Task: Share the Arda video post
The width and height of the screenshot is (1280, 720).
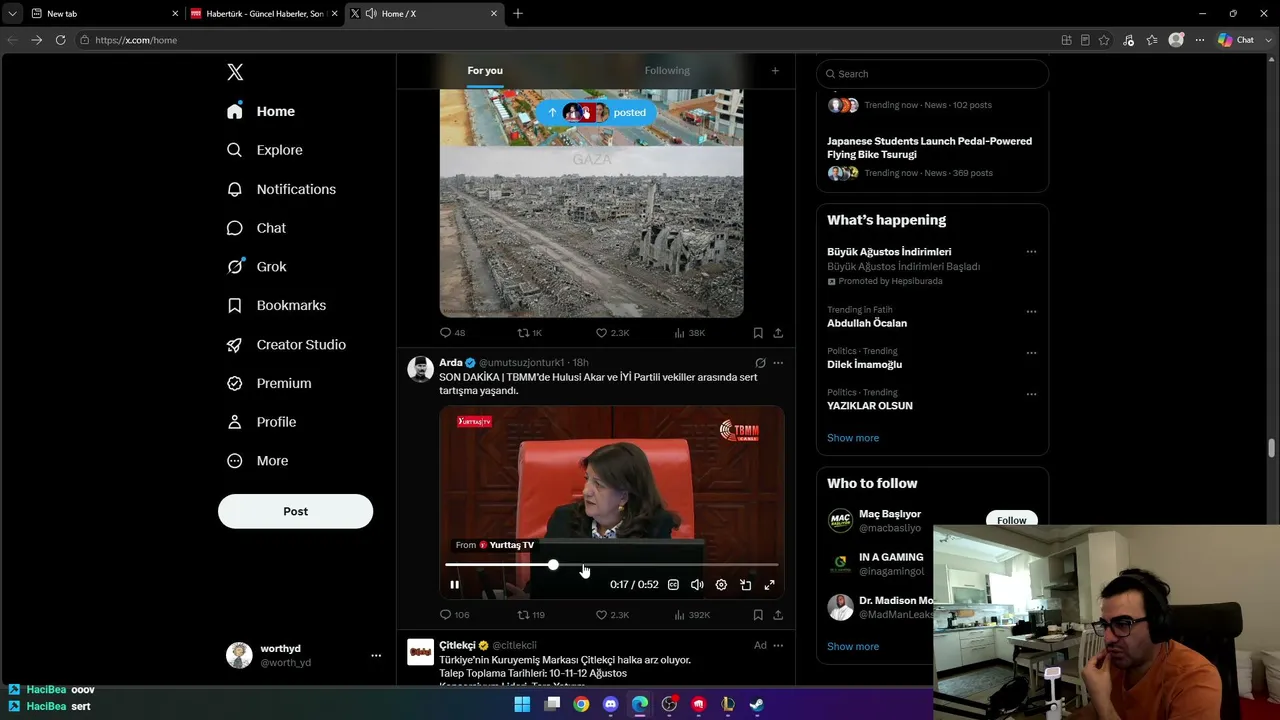Action: pos(778,615)
